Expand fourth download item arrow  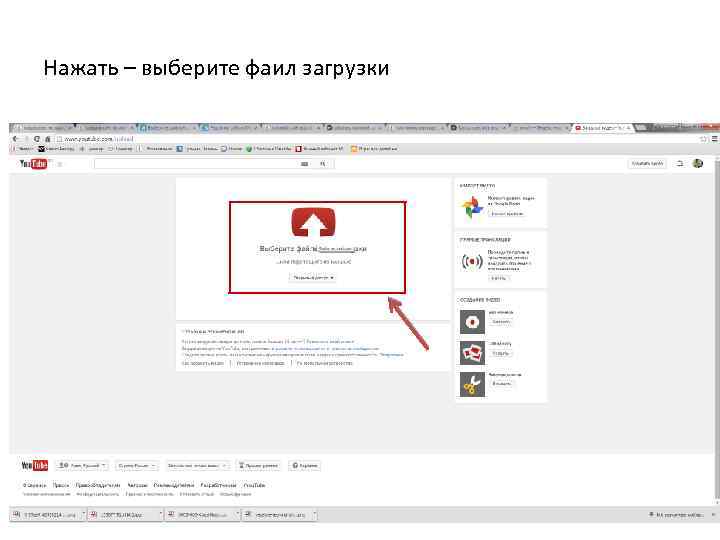click(x=315, y=515)
